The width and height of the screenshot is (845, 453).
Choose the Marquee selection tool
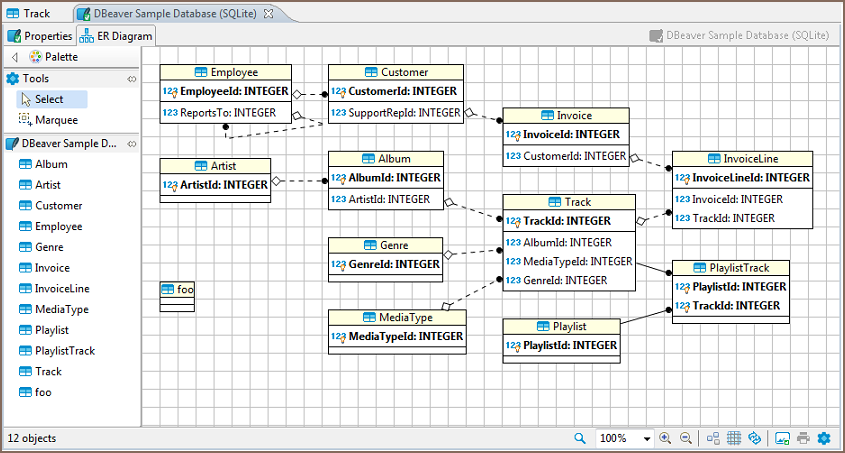55,120
